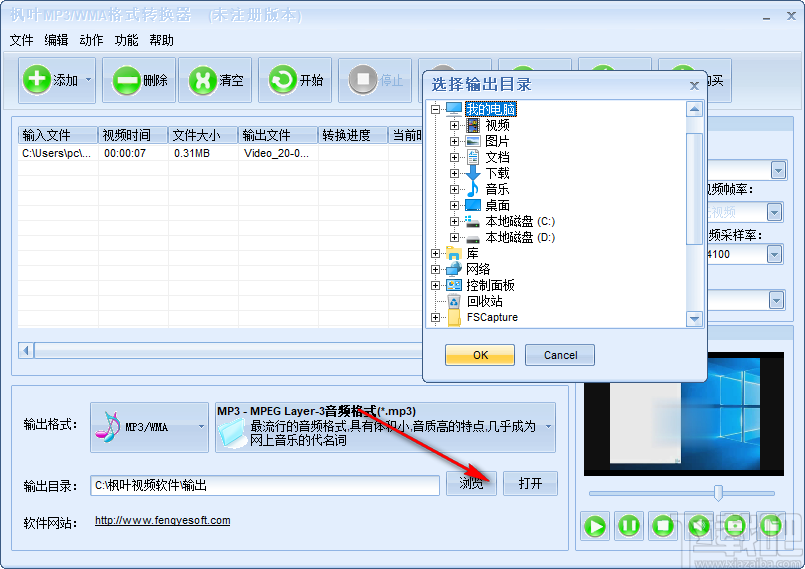Click the 视频时间 column header
This screenshot has width=805, height=569.
click(x=133, y=135)
